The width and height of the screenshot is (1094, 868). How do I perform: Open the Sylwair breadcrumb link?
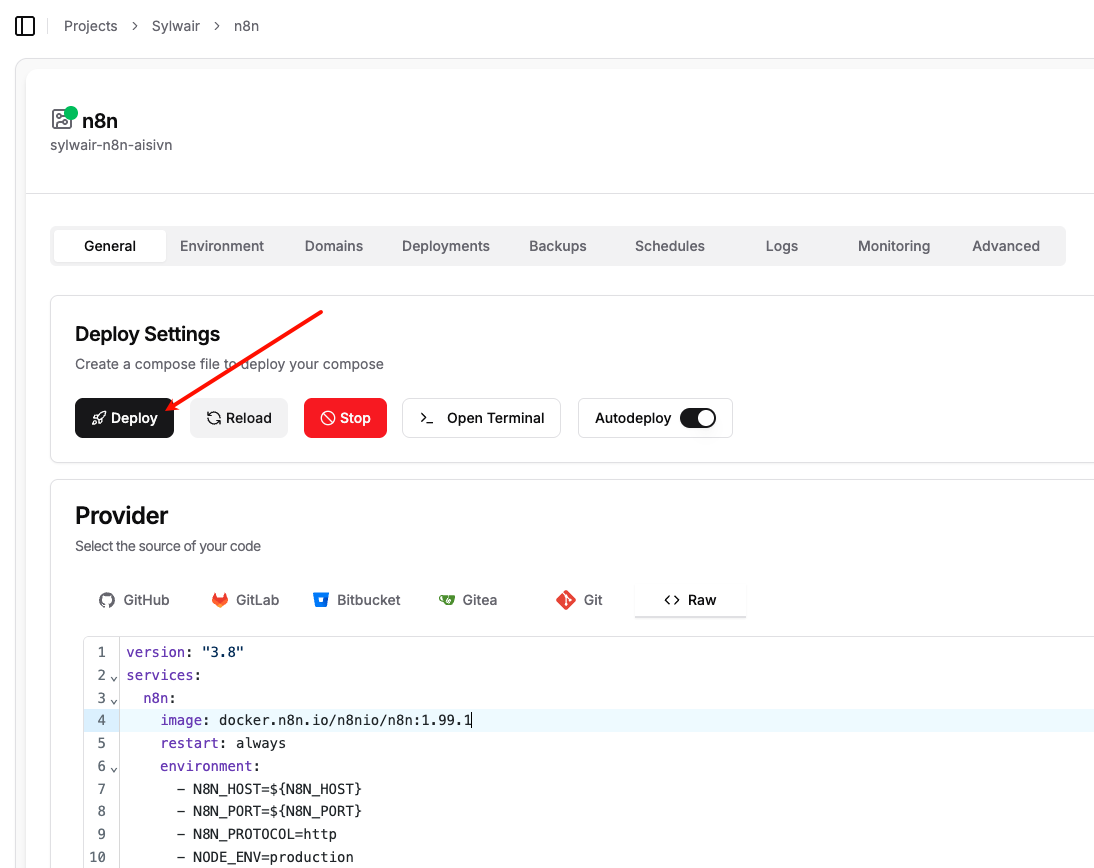[x=176, y=26]
